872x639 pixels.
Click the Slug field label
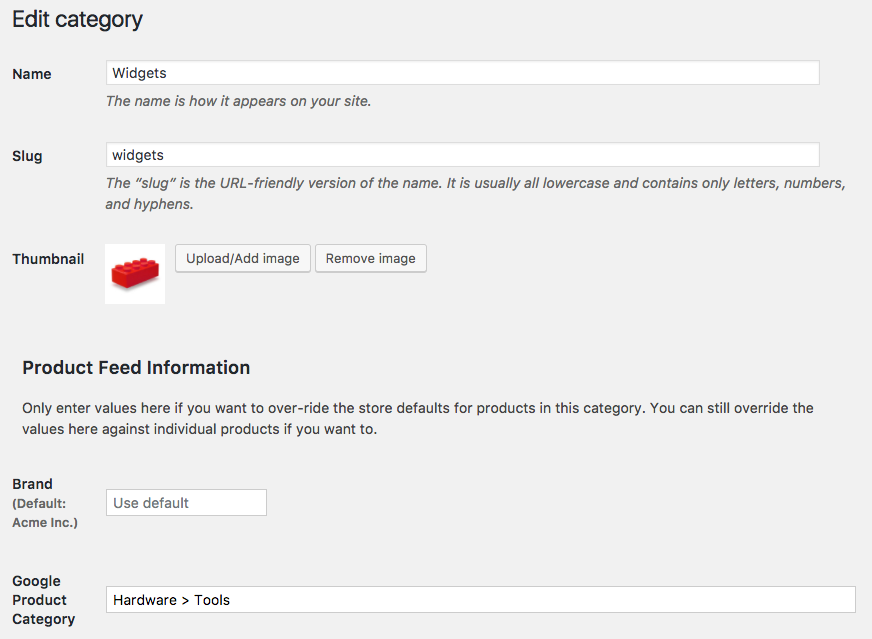point(26,155)
